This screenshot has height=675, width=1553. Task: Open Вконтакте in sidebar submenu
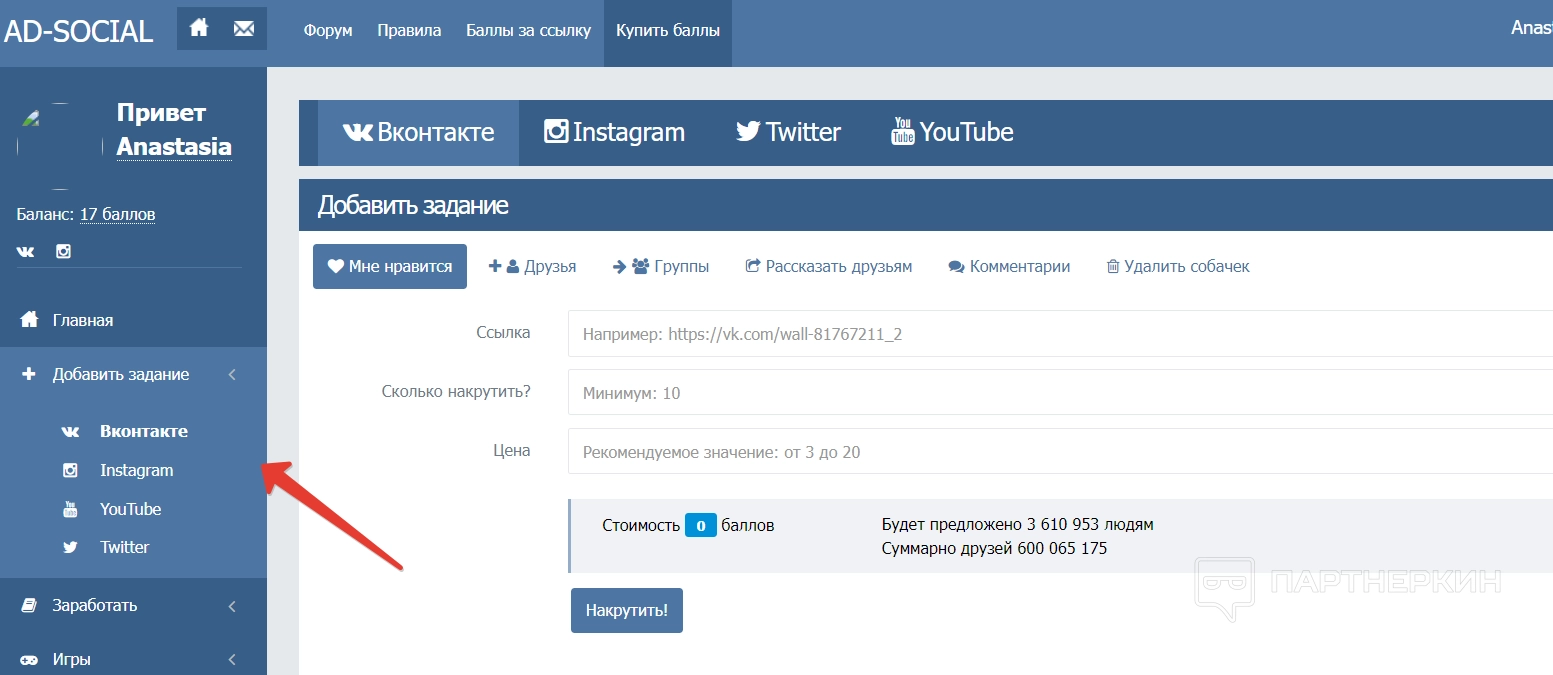(144, 431)
